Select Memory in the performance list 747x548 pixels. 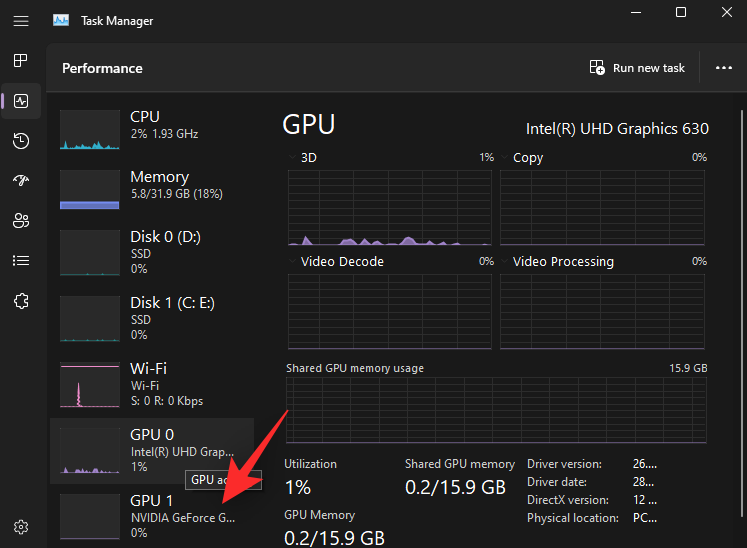coord(152,190)
